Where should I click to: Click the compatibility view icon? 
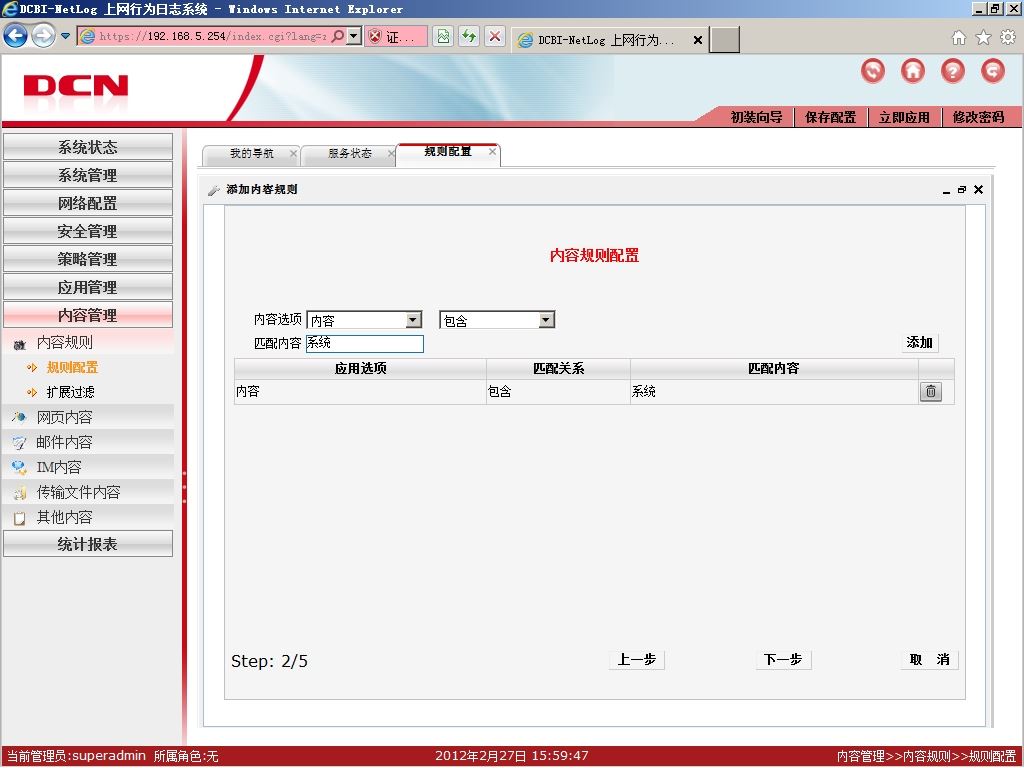(443, 36)
